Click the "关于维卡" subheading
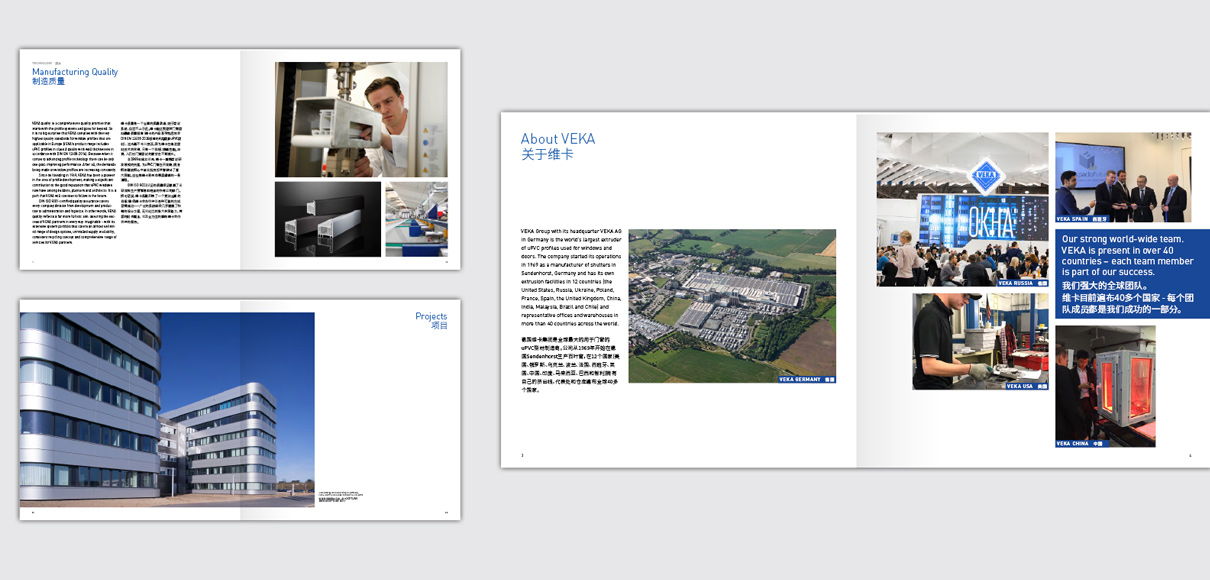Image resolution: width=1210 pixels, height=580 pixels. (x=547, y=155)
